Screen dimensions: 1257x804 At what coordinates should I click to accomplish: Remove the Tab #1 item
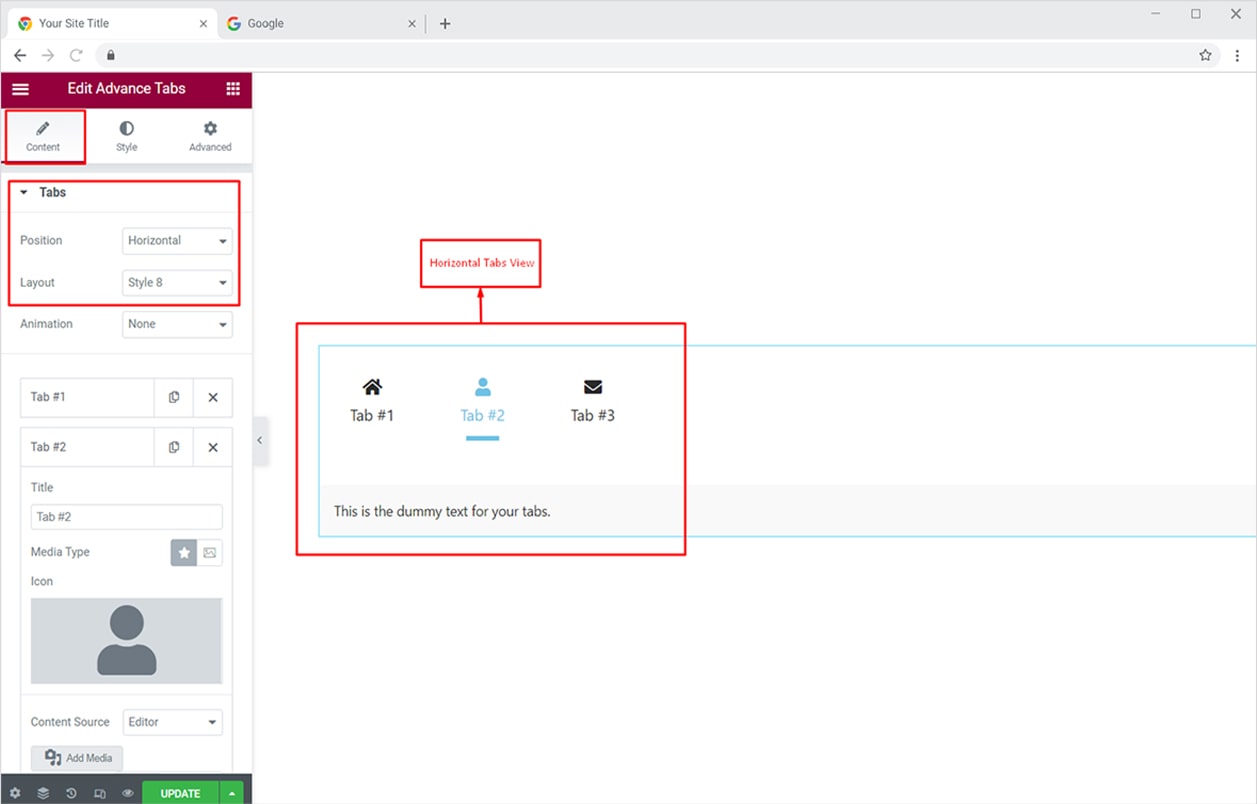[213, 397]
